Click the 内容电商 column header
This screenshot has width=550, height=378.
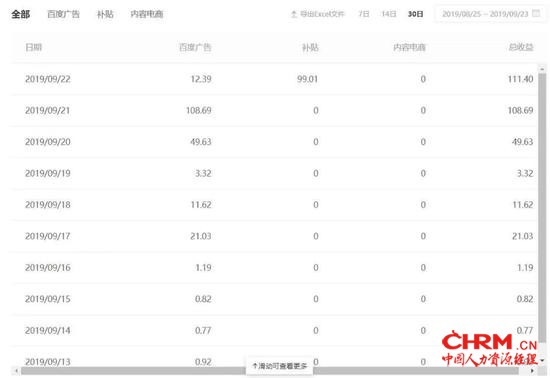click(409, 47)
